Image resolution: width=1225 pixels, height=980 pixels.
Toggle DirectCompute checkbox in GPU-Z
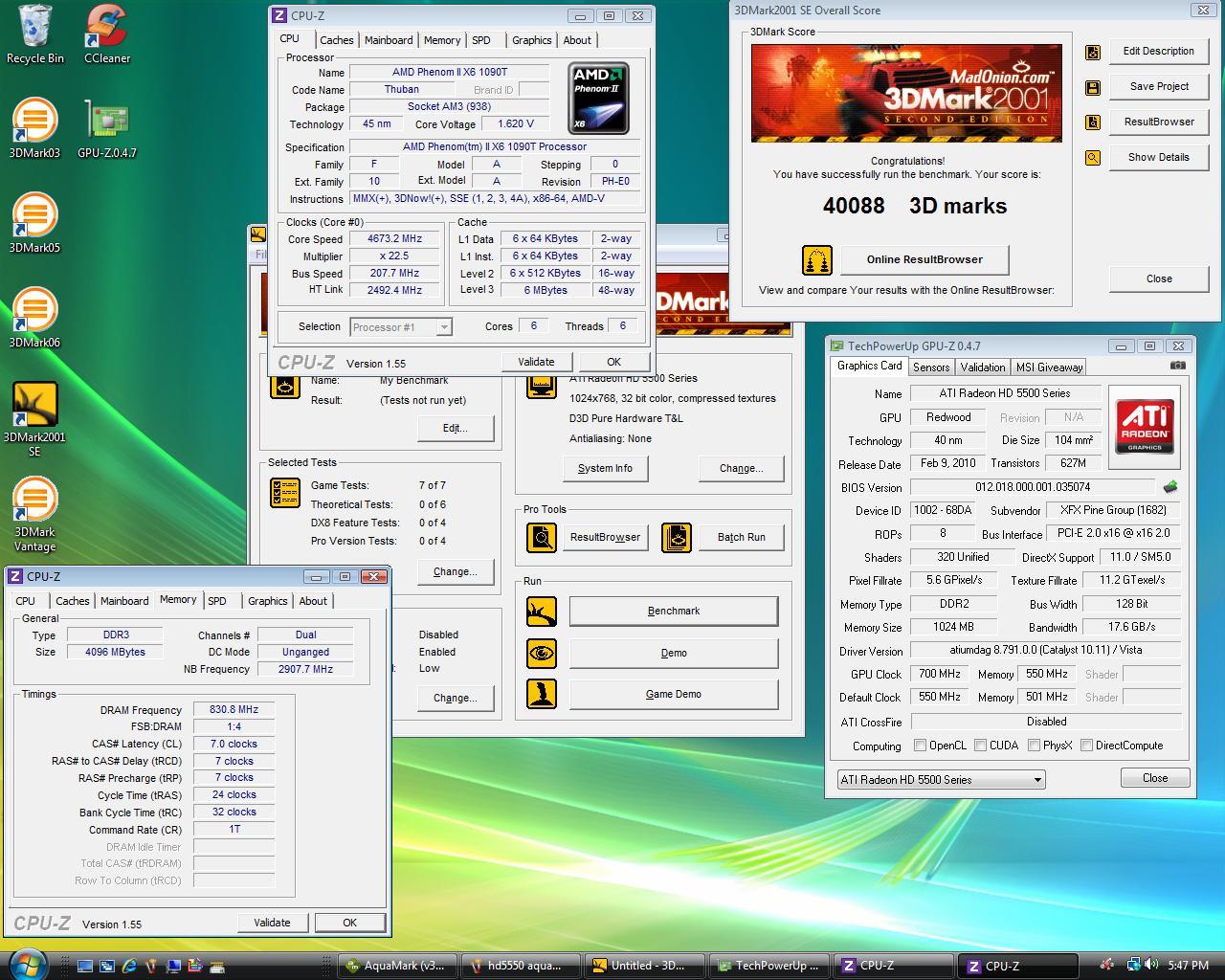coord(1086,746)
